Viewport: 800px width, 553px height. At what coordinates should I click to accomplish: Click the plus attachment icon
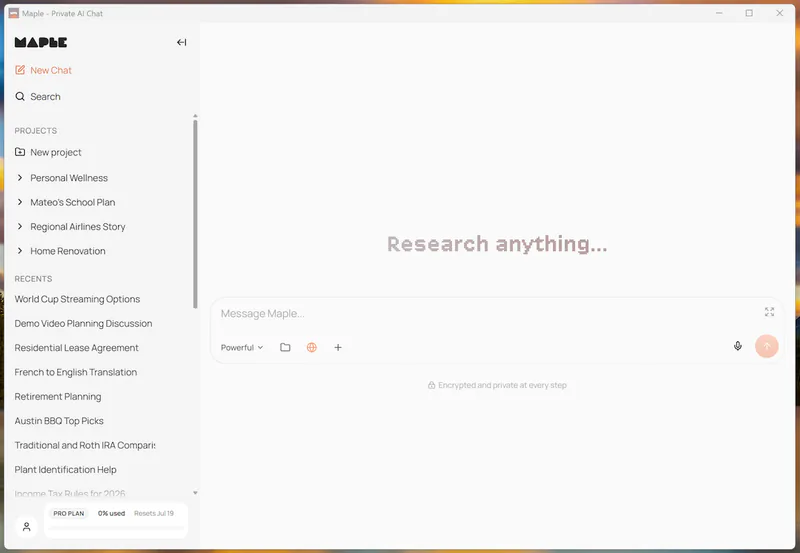[x=338, y=347]
